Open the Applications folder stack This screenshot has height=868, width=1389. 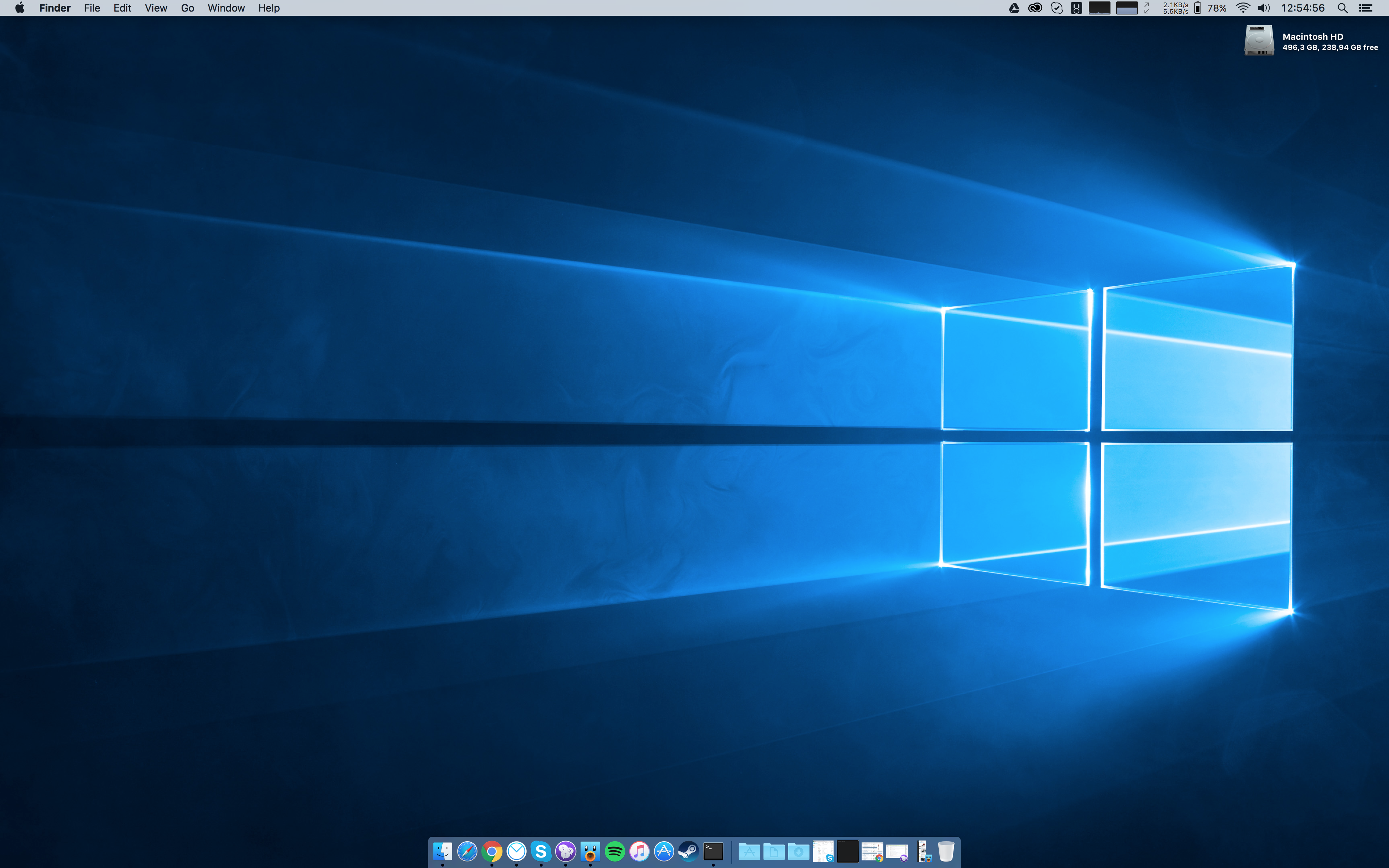point(749,851)
